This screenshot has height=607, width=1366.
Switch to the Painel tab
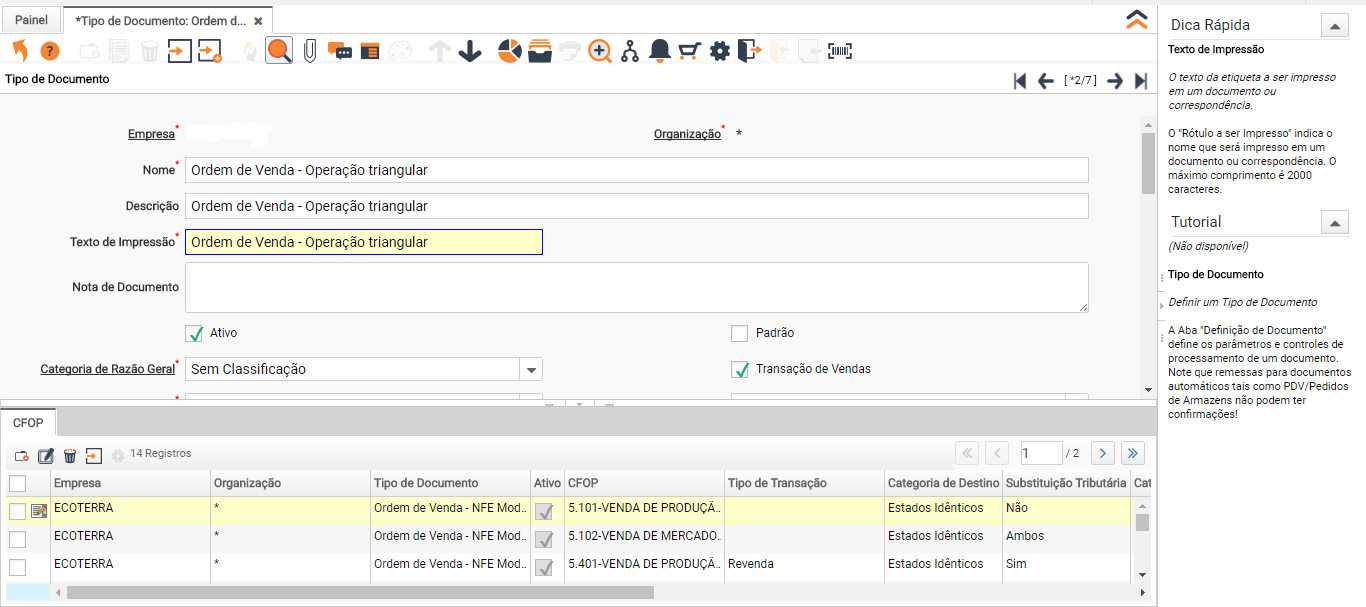point(31,20)
